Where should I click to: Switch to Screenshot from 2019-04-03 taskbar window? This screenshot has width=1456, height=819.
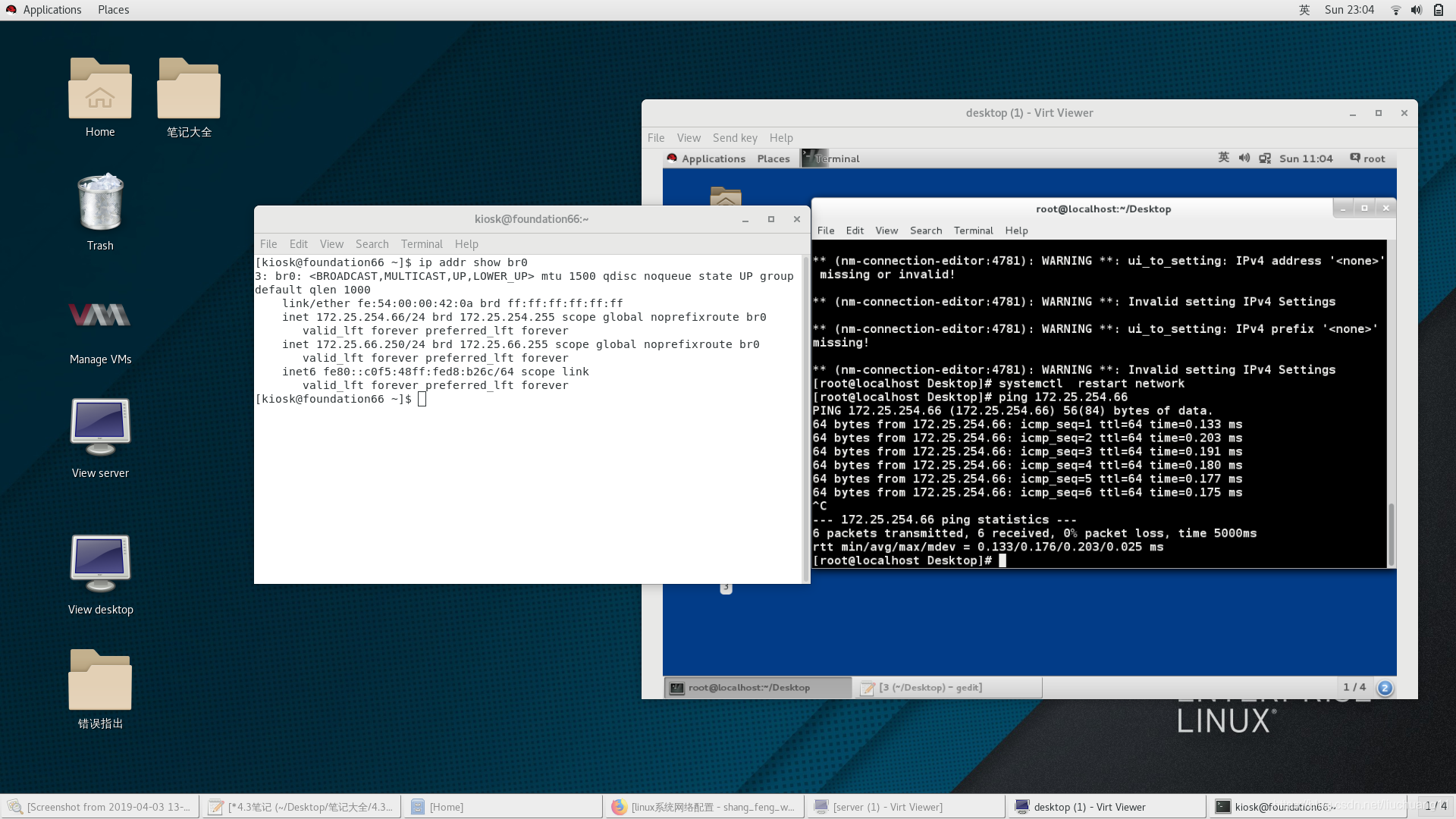[x=101, y=807]
